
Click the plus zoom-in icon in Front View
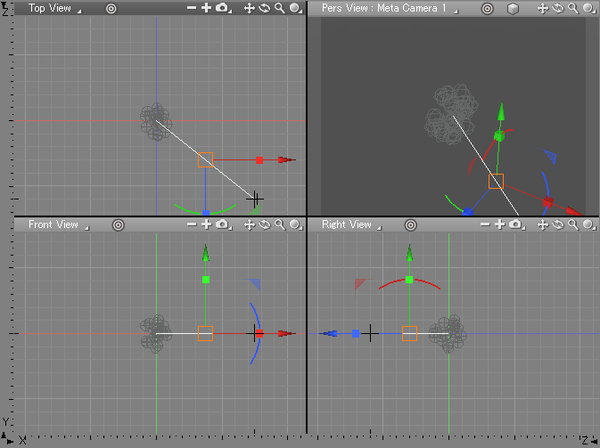[206, 224]
